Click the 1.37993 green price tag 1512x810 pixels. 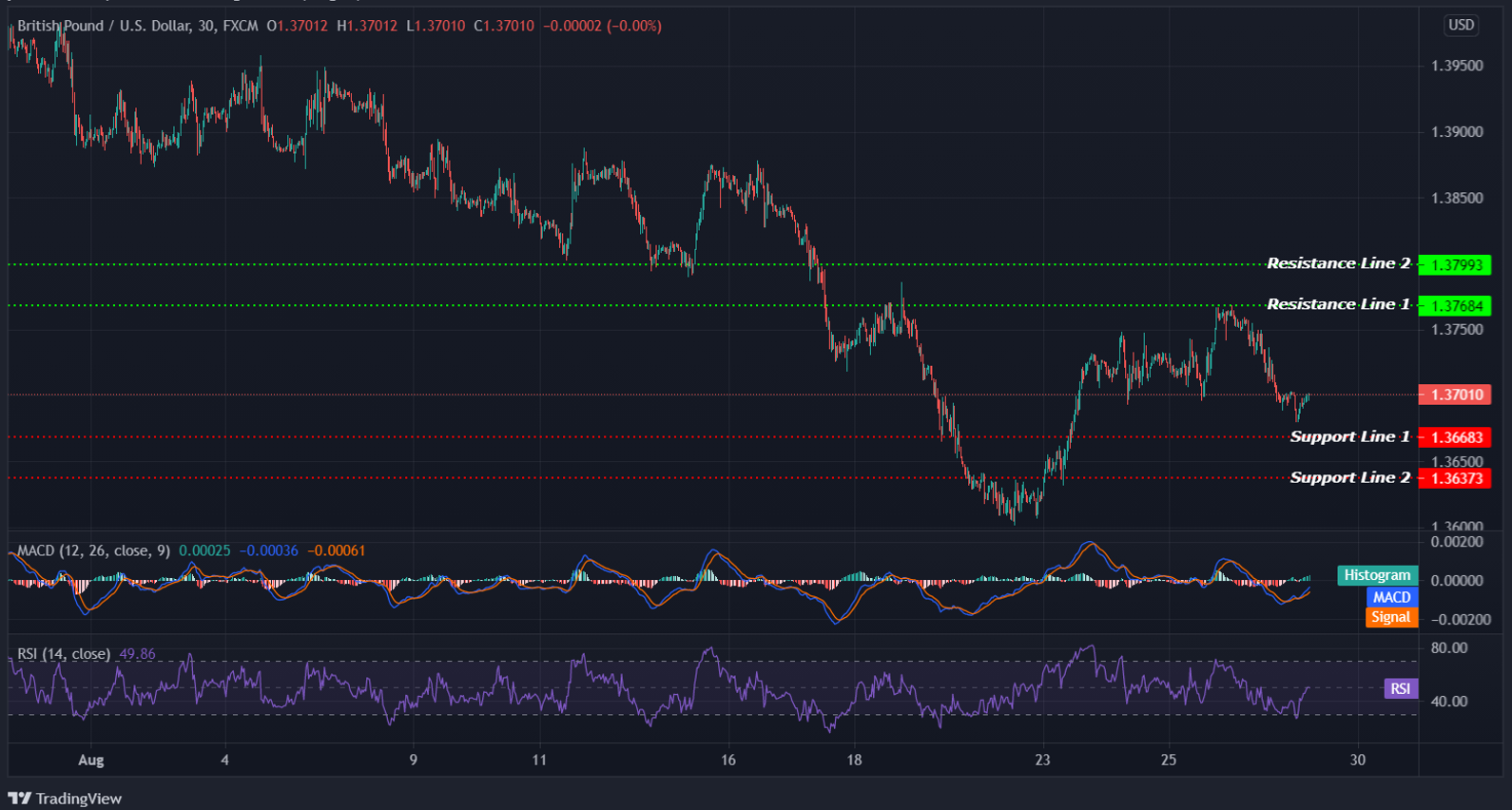click(x=1455, y=265)
